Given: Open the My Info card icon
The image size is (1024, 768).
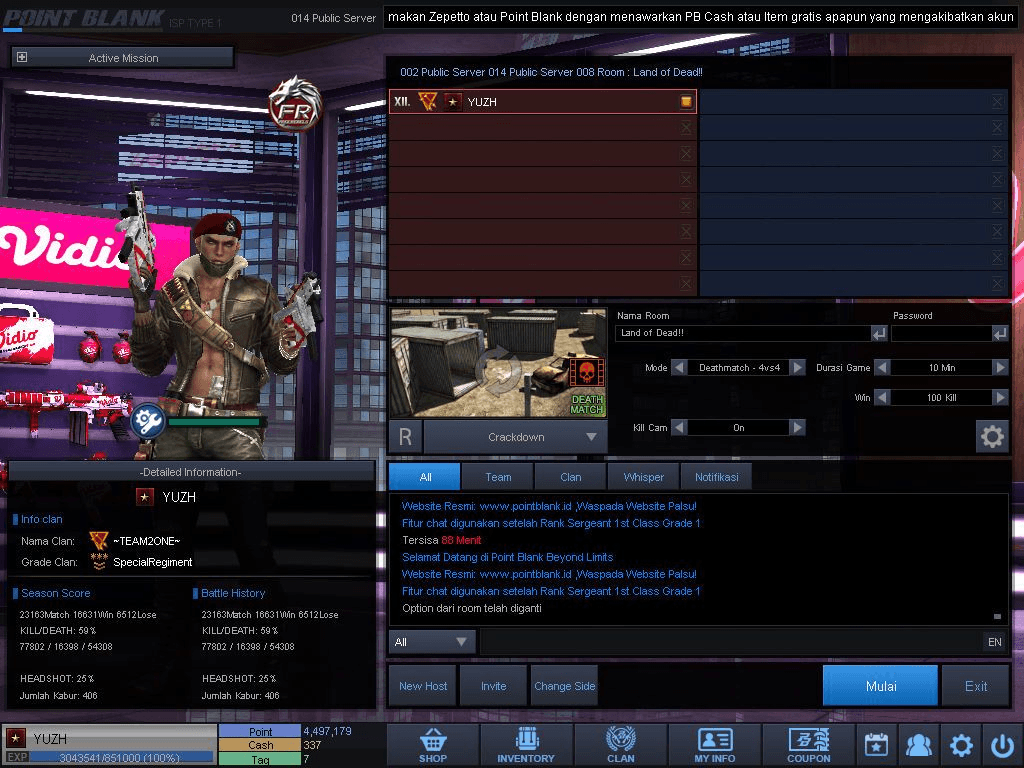Looking at the screenshot, I should point(714,745).
